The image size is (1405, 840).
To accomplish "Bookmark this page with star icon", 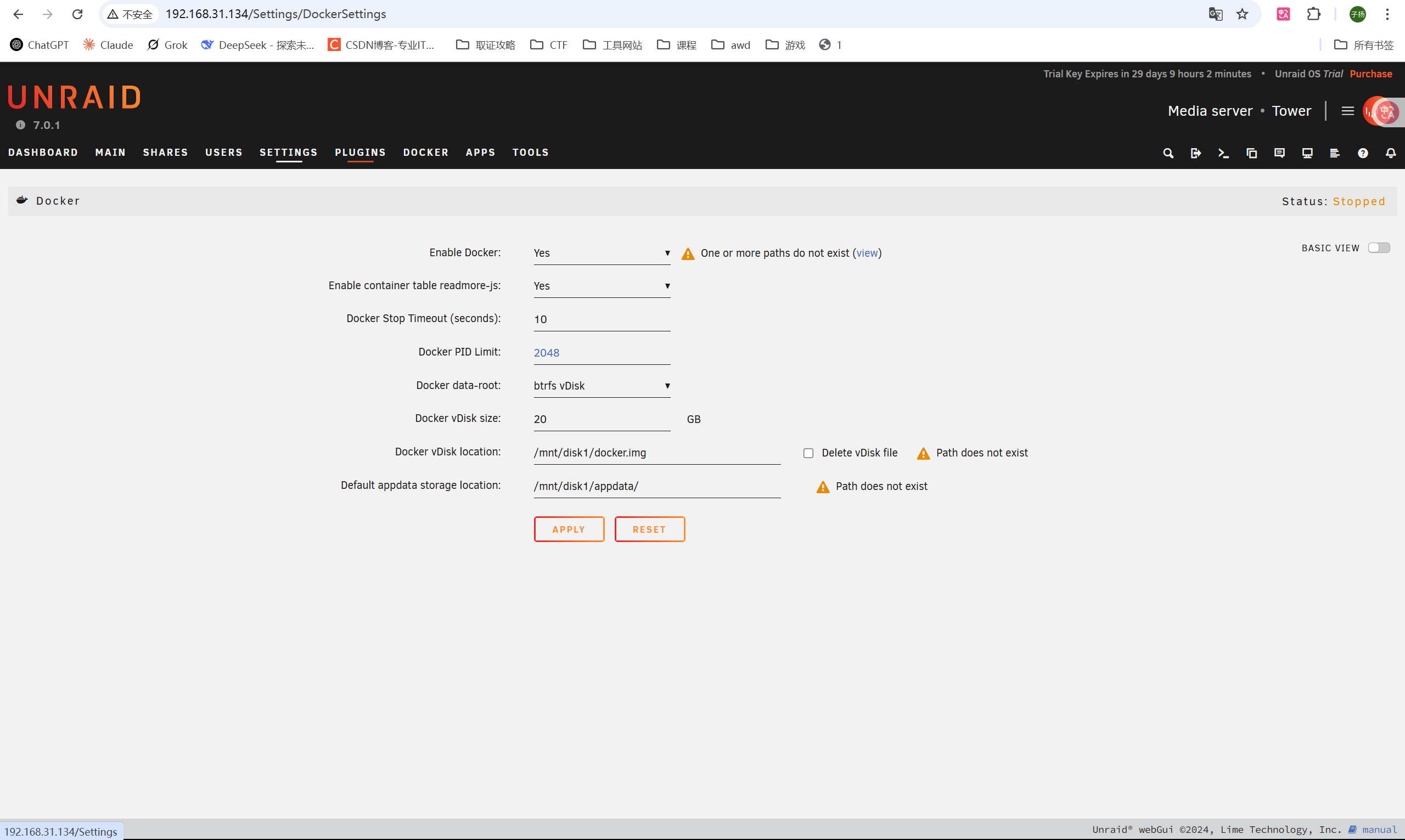I will pos(1242,14).
